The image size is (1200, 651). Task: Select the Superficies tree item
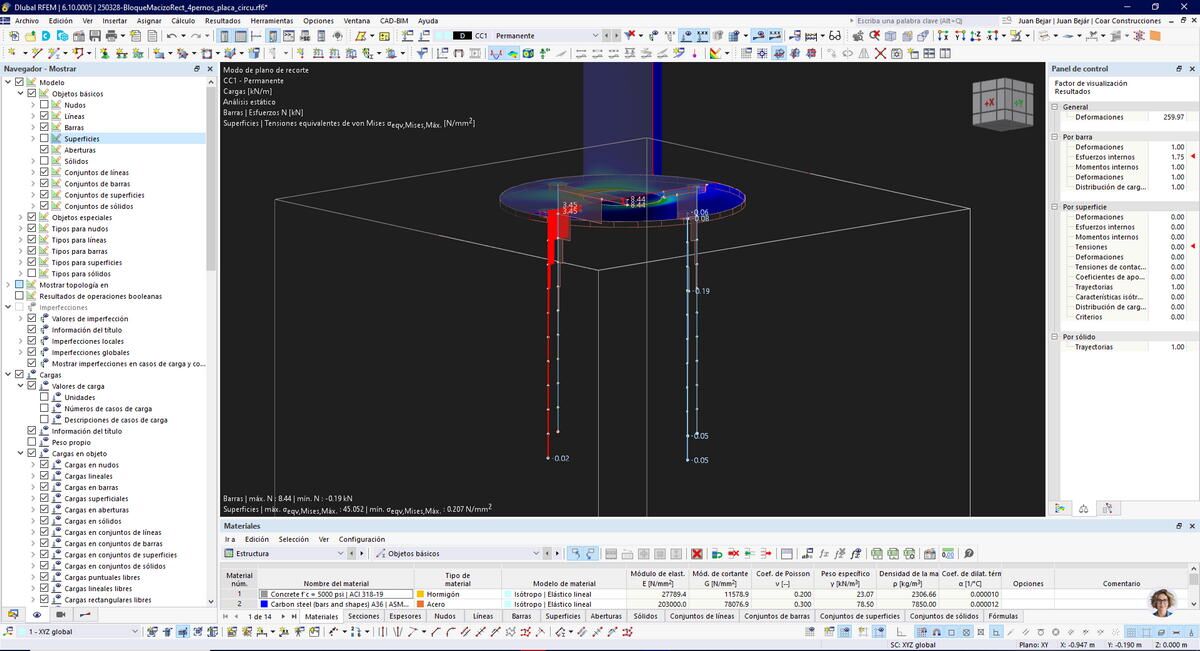click(x=82, y=139)
